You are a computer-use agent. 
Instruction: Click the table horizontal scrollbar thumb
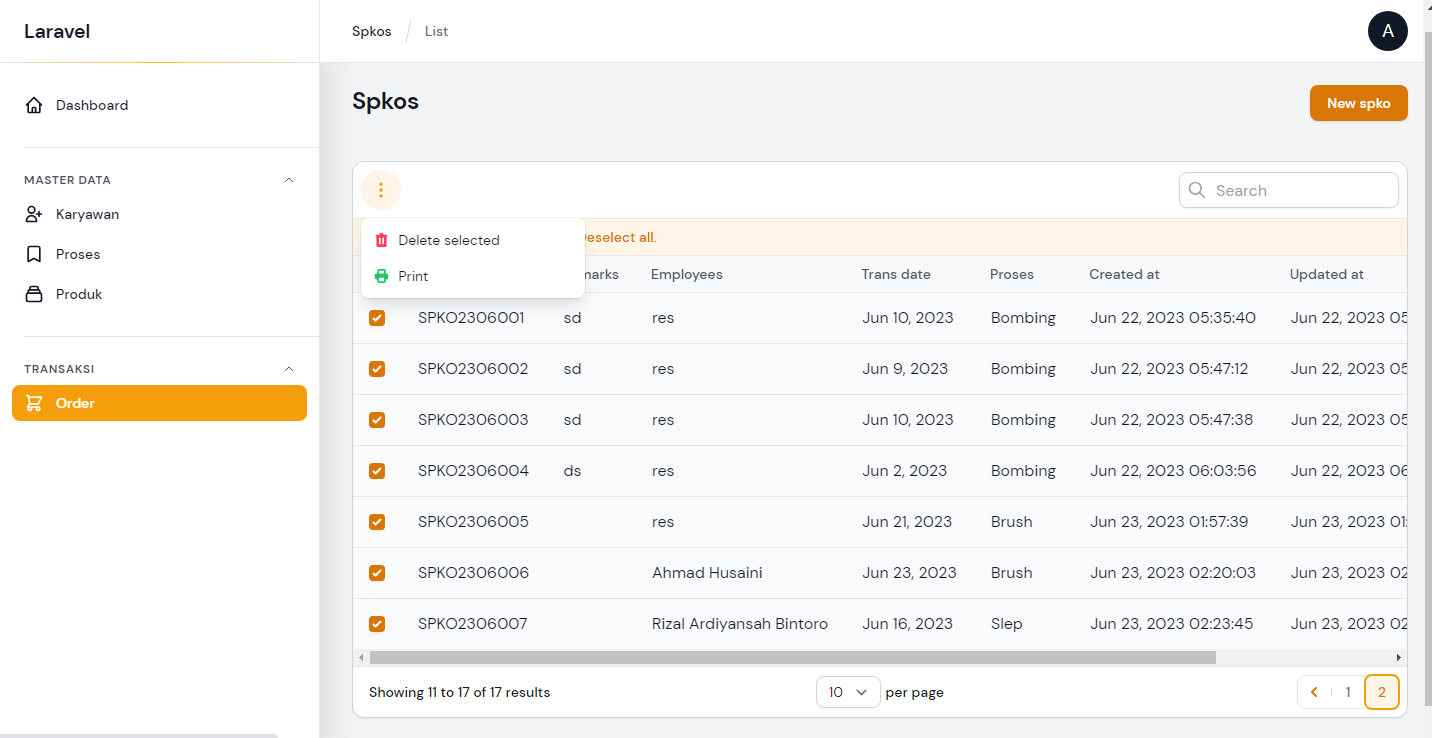[792, 658]
